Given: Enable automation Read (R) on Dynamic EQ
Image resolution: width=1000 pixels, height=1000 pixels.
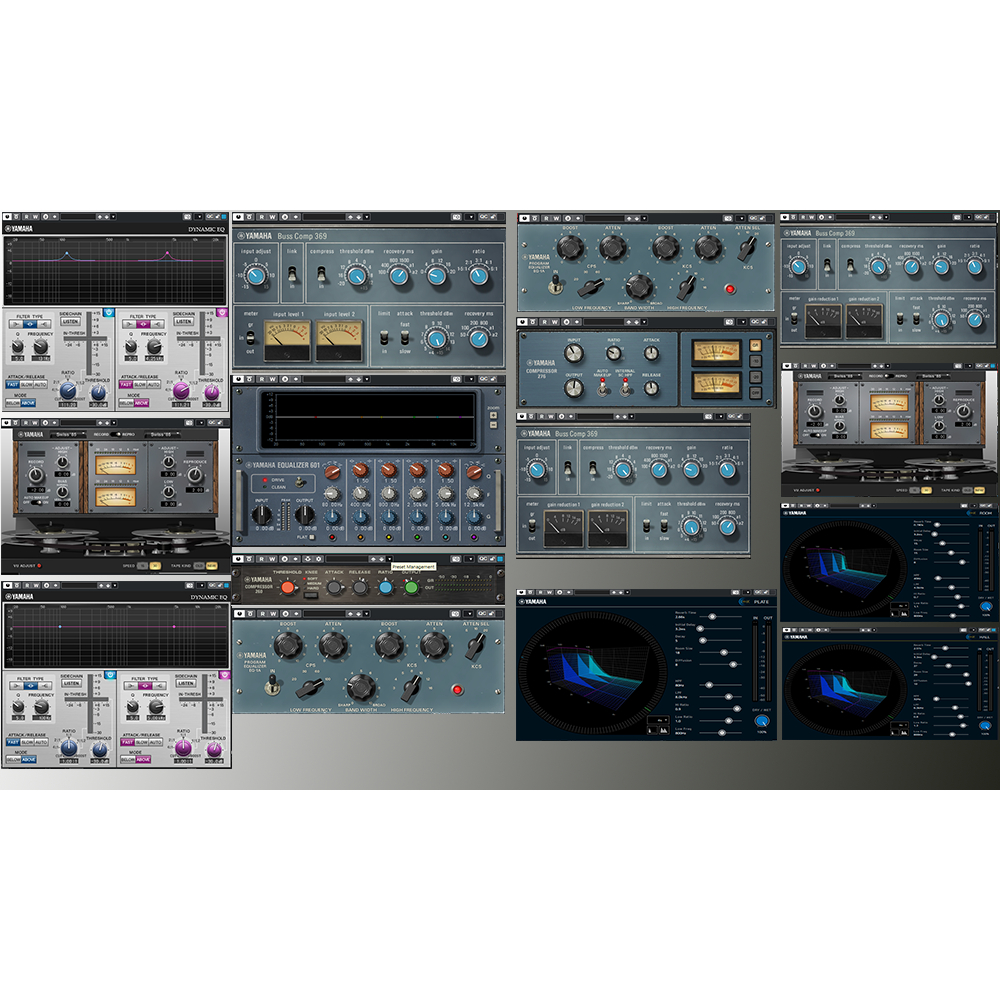Looking at the screenshot, I should click(26, 216).
